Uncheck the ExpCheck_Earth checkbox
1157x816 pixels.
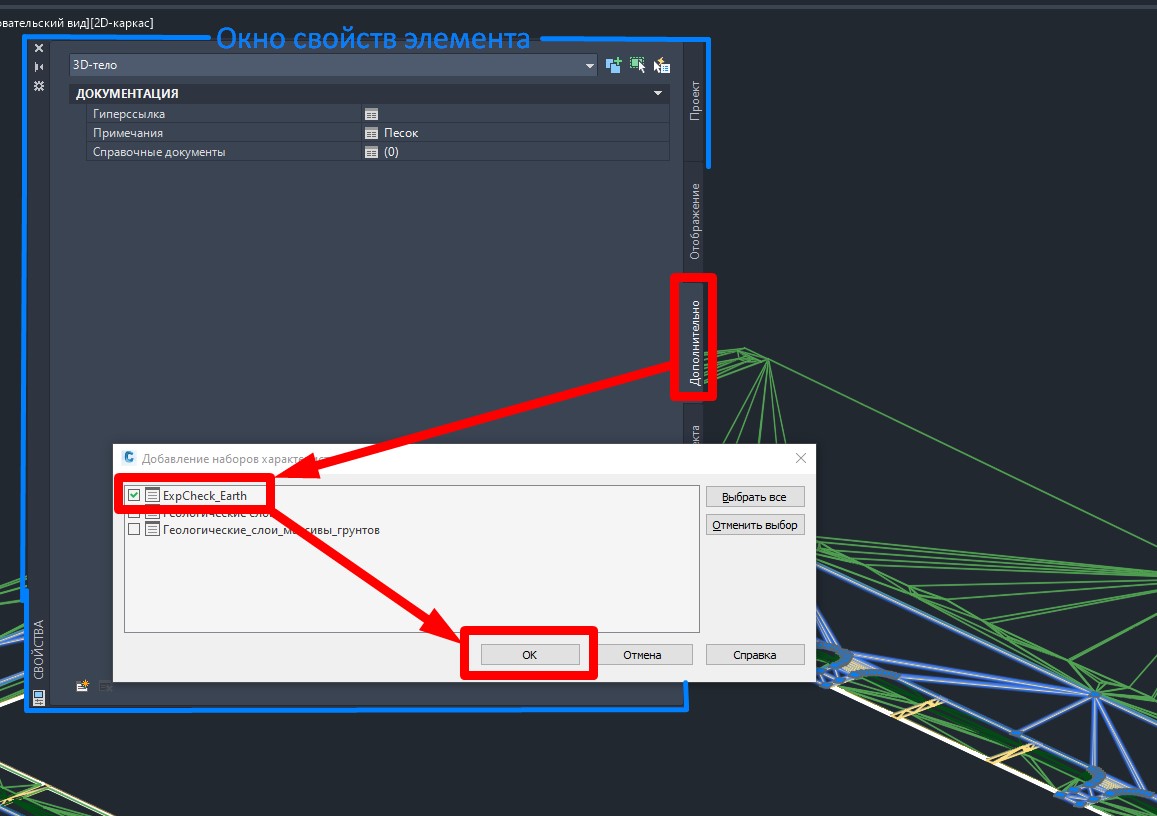pyautogui.click(x=134, y=495)
